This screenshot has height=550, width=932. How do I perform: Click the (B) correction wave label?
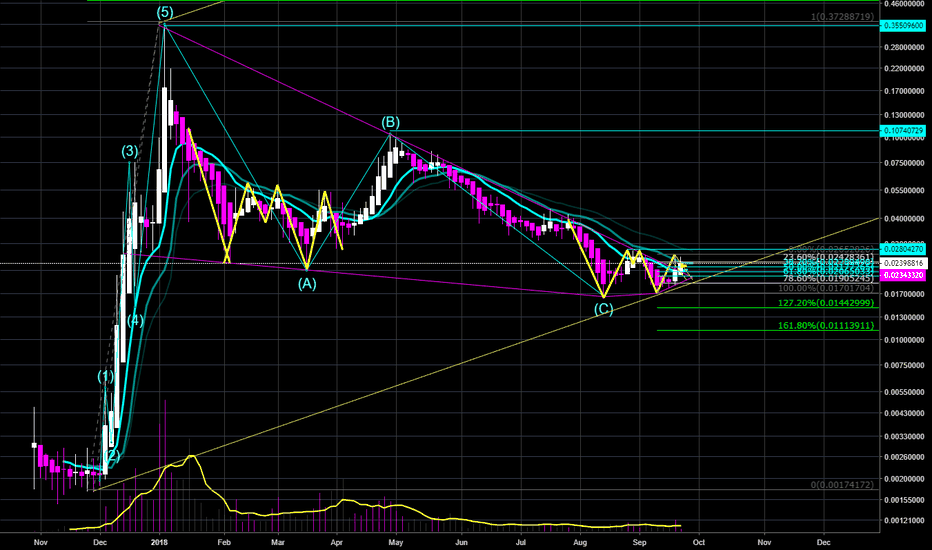click(x=391, y=122)
